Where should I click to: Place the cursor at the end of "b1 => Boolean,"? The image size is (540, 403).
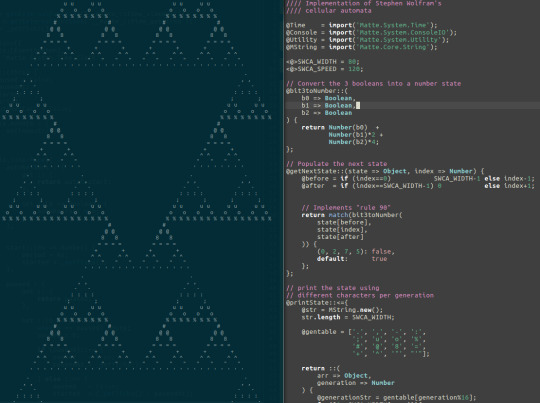click(x=356, y=105)
